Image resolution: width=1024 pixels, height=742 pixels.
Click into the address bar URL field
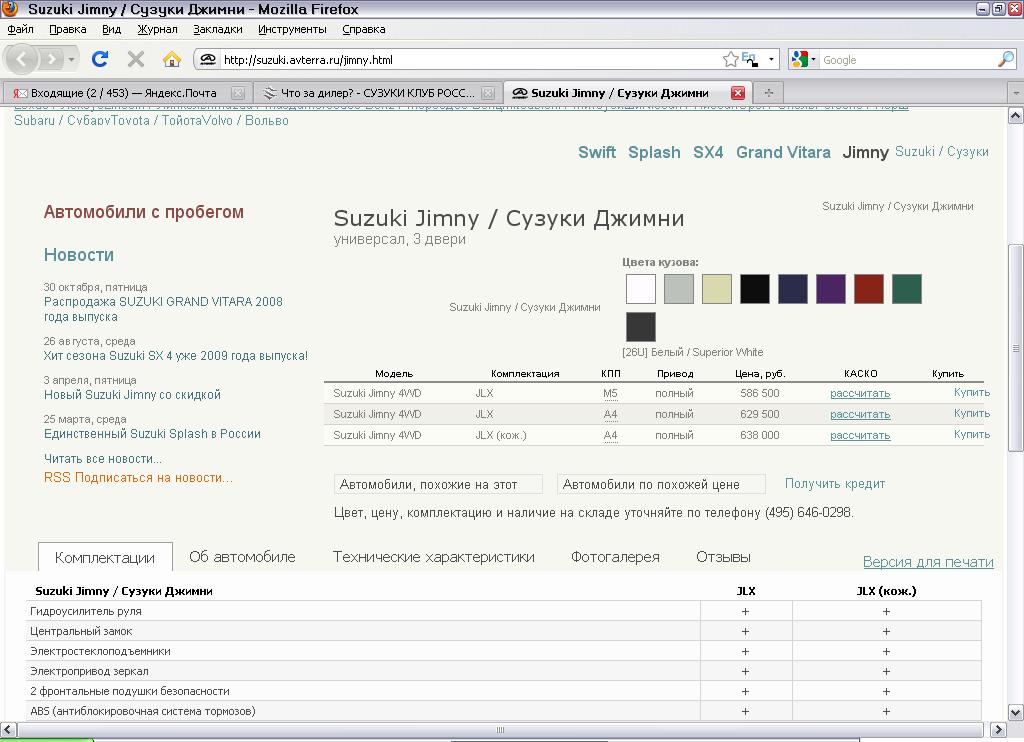(470, 59)
